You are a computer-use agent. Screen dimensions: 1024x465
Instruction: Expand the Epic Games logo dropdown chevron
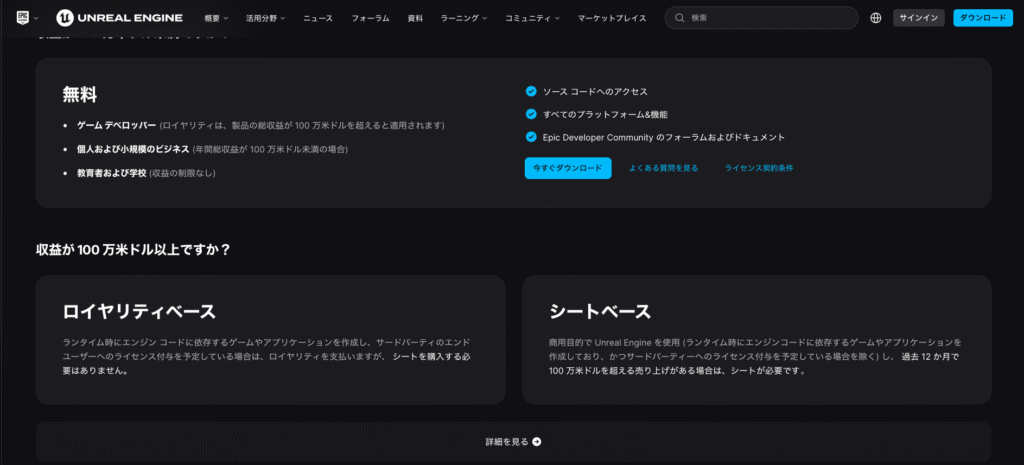[x=35, y=18]
